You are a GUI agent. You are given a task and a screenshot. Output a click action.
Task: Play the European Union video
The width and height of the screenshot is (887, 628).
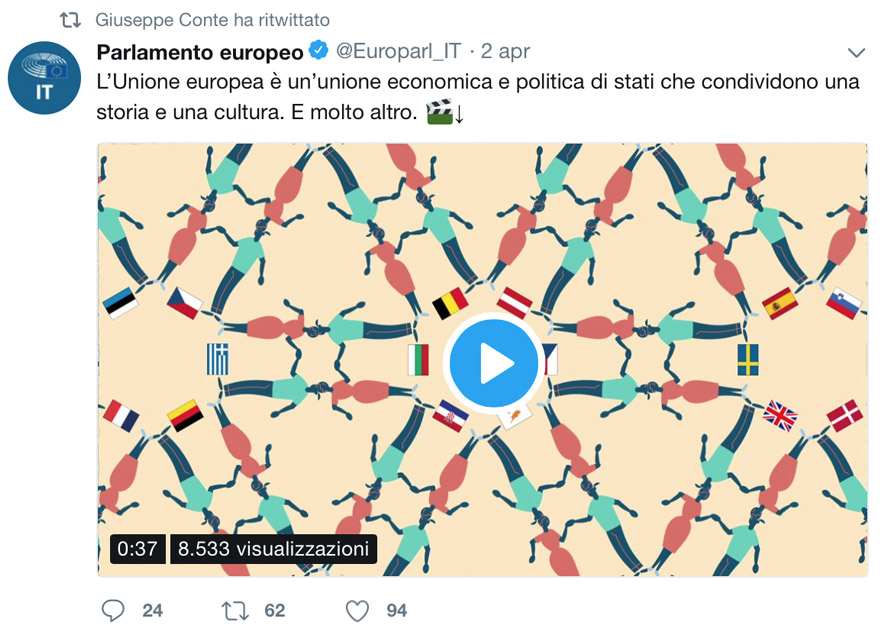[482, 365]
